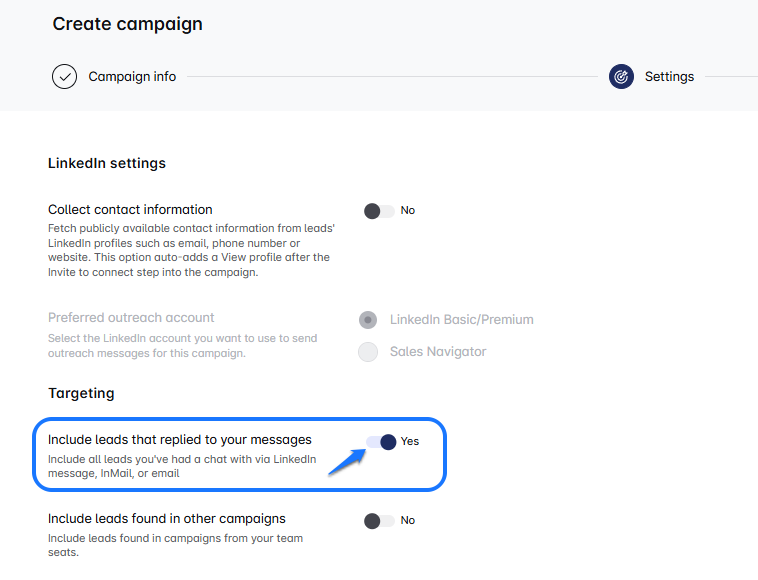758x580 pixels.
Task: Turn on include leads from other campaigns switch
Action: coord(379,521)
